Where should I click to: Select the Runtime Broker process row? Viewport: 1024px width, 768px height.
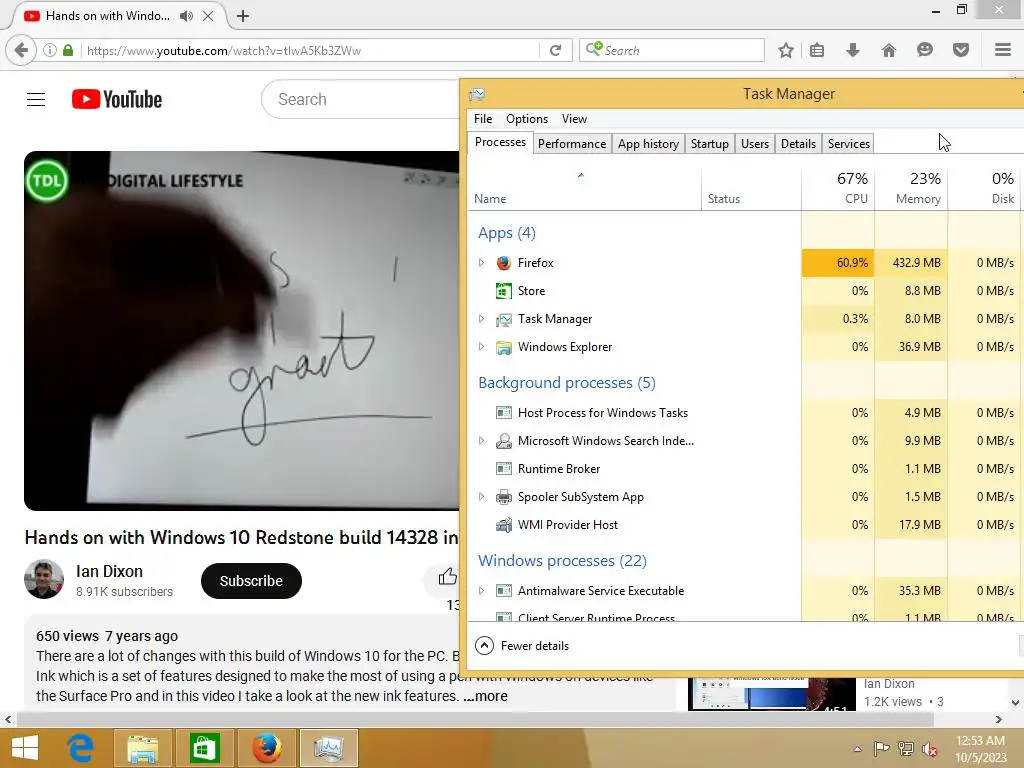pyautogui.click(x=746, y=469)
